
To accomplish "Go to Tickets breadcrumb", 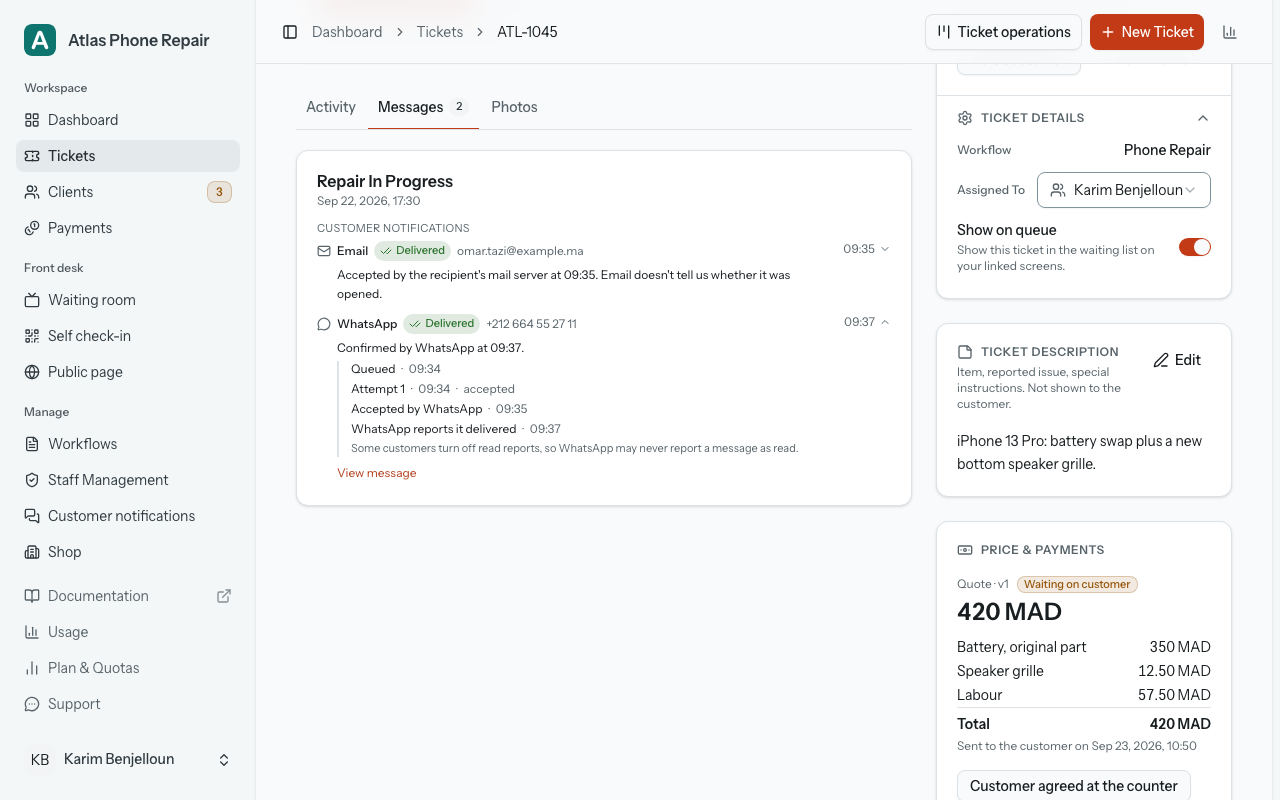I will click(x=440, y=32).
